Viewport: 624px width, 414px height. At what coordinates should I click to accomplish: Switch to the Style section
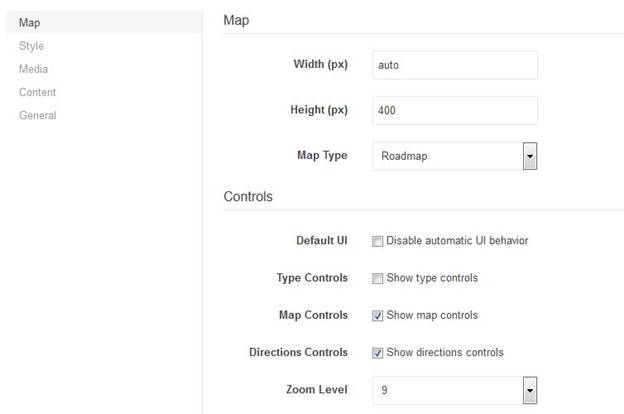pos(31,46)
